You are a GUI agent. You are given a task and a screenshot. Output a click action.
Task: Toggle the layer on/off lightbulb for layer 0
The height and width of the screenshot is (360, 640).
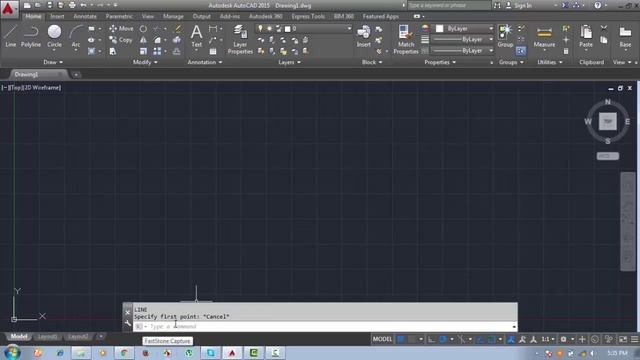(260, 29)
